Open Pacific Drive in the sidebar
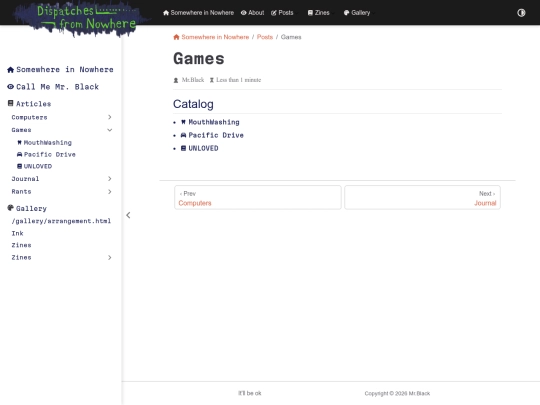The height and width of the screenshot is (405, 540). (50, 154)
